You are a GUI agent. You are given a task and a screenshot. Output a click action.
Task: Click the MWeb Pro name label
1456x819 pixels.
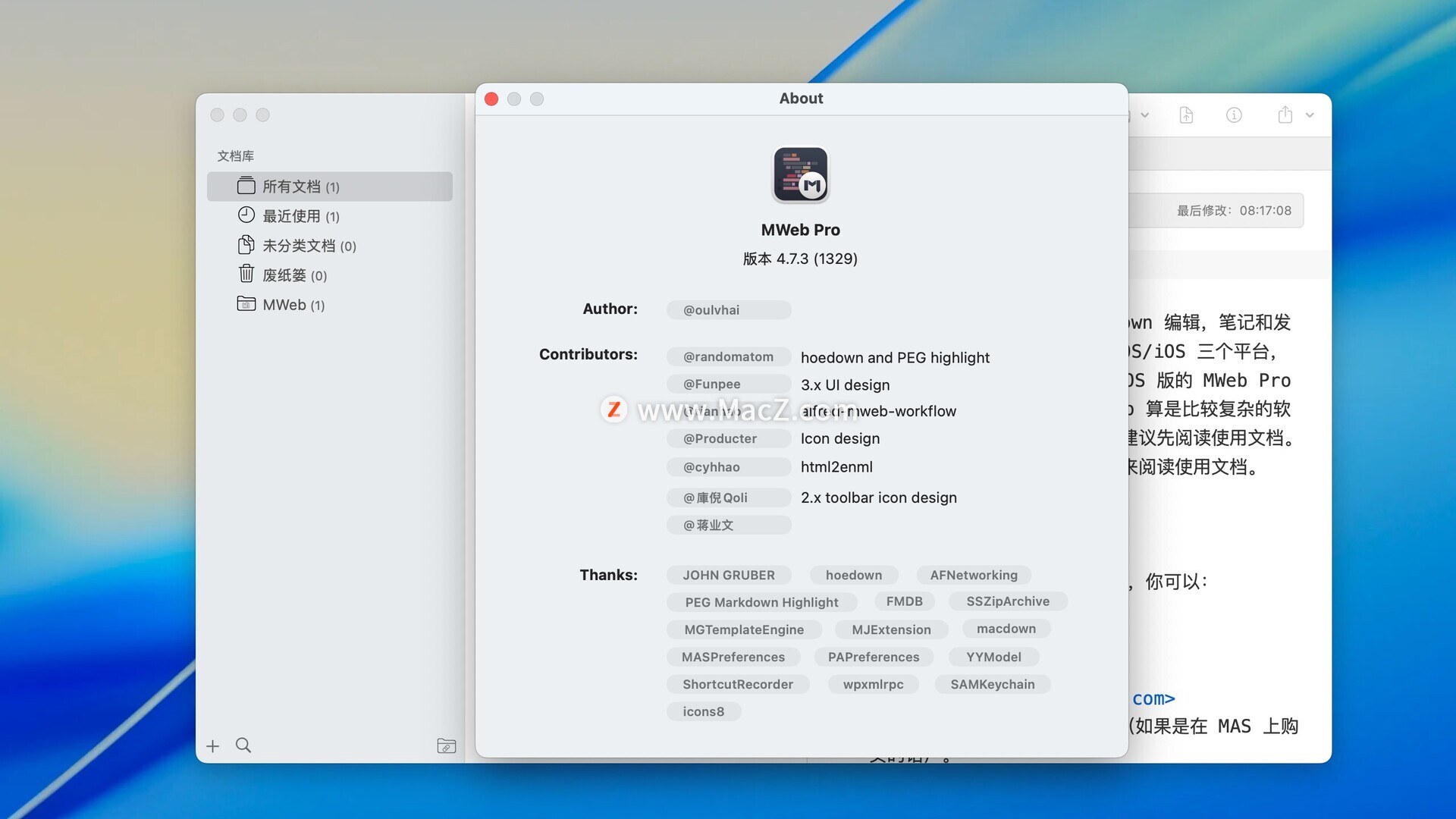pos(800,230)
